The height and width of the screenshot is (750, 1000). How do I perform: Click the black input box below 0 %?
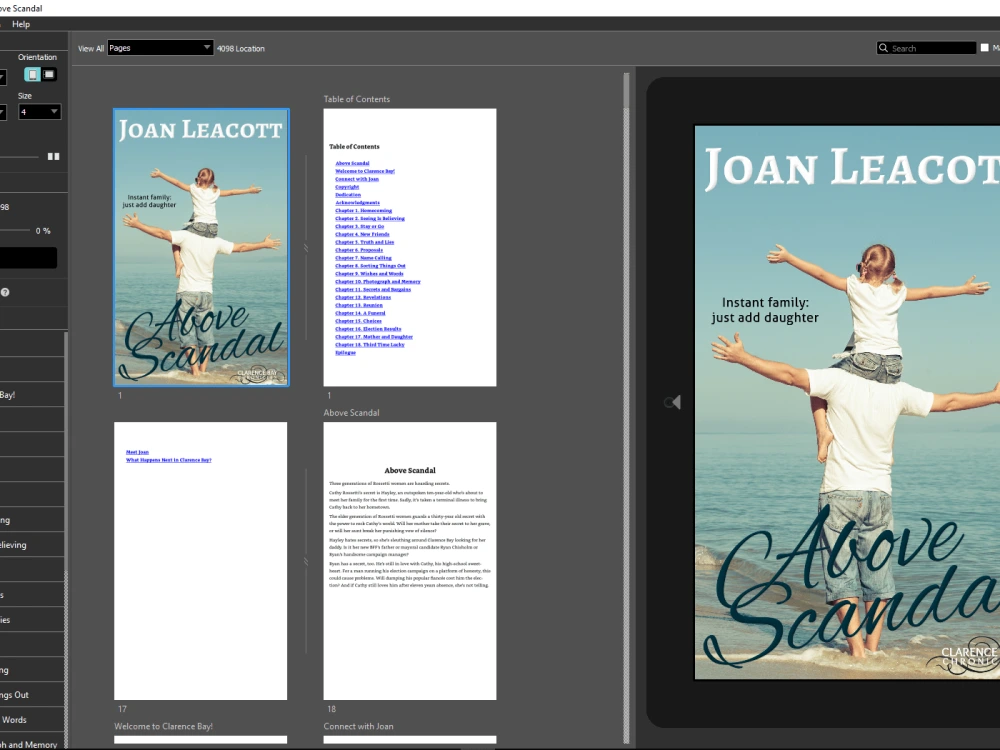coord(28,258)
